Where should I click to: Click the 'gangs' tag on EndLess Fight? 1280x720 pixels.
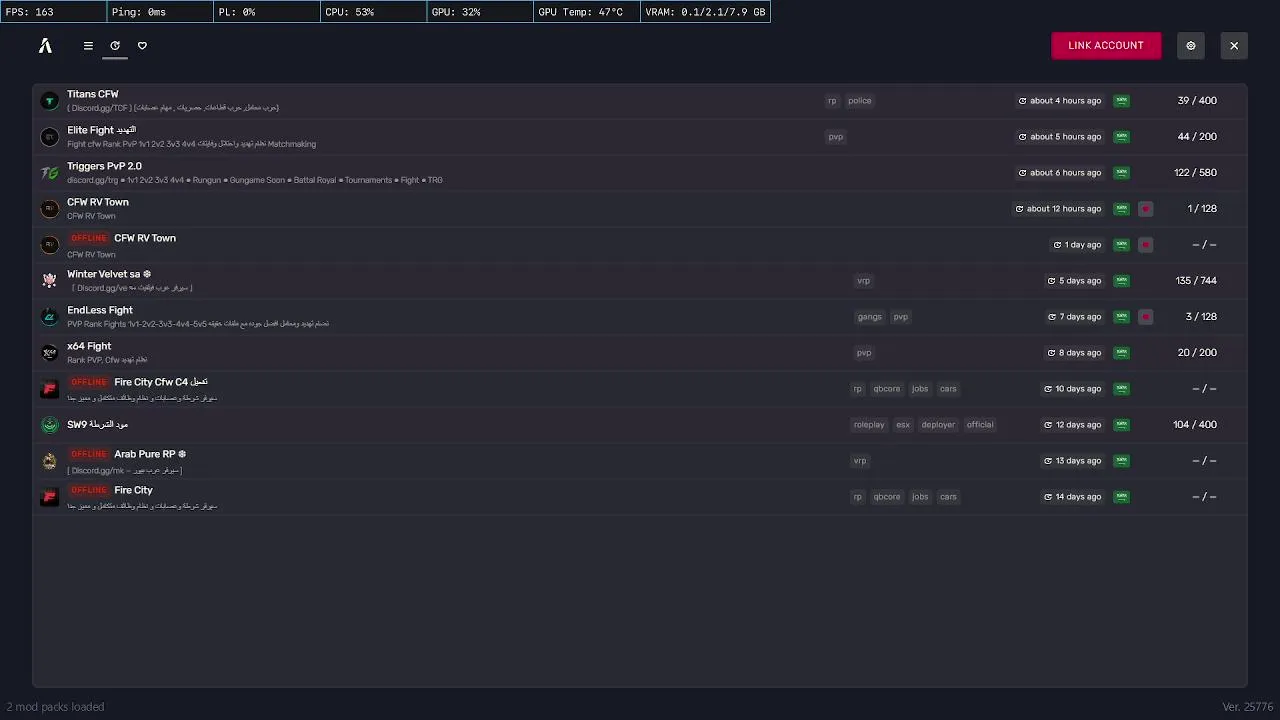(870, 317)
